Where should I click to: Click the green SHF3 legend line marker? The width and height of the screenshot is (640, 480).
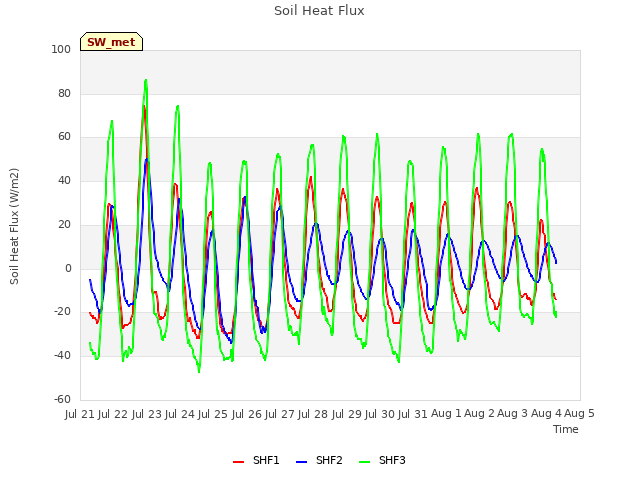pyautogui.click(x=364, y=462)
